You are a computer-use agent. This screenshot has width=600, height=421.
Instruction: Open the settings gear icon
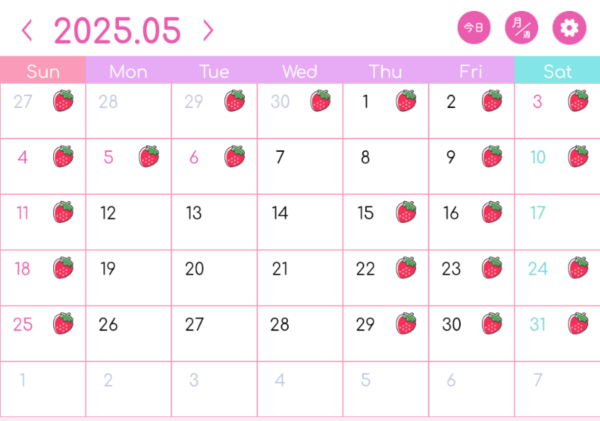pos(569,28)
